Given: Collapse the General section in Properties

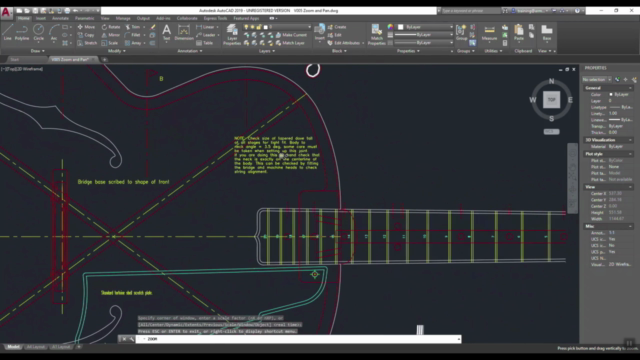Looking at the screenshot, I should tap(630, 88).
